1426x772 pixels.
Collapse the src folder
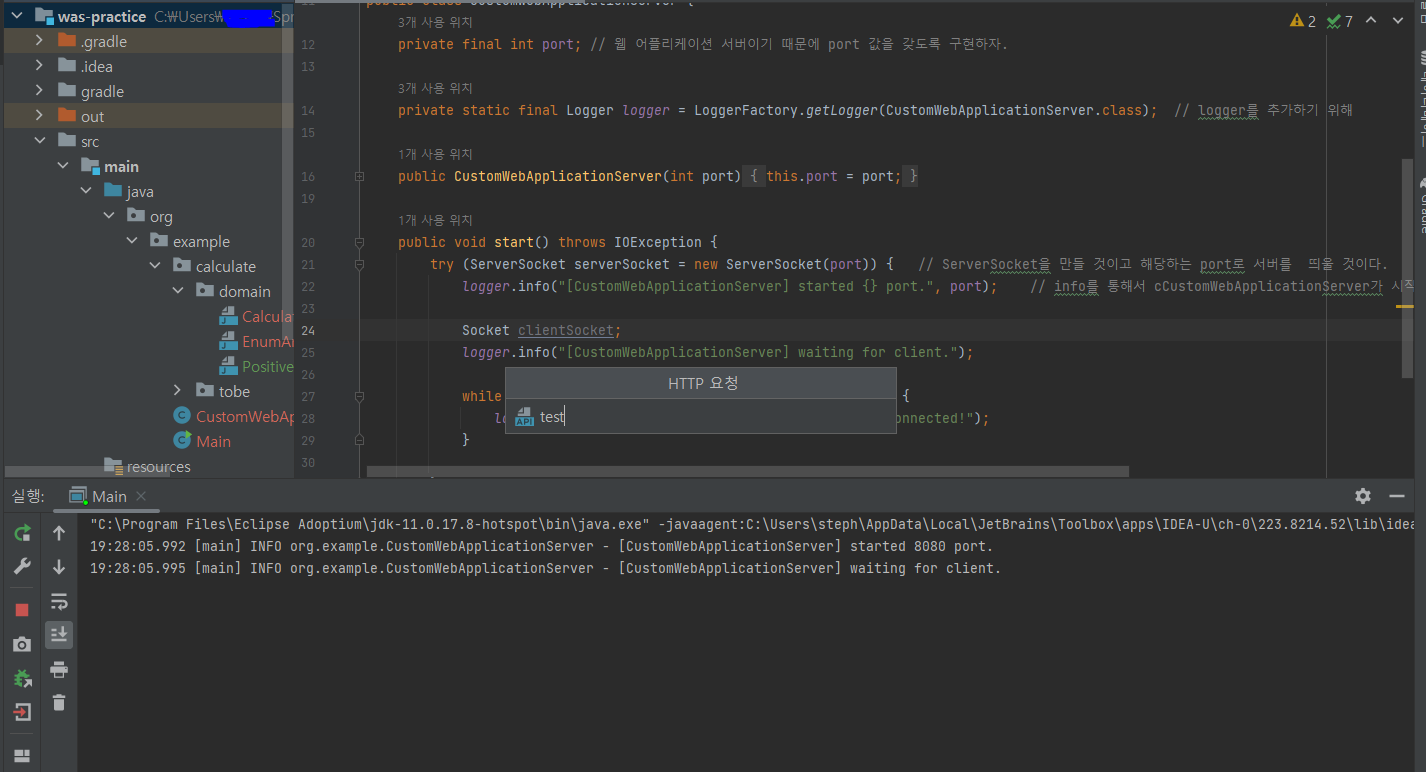[x=39, y=141]
